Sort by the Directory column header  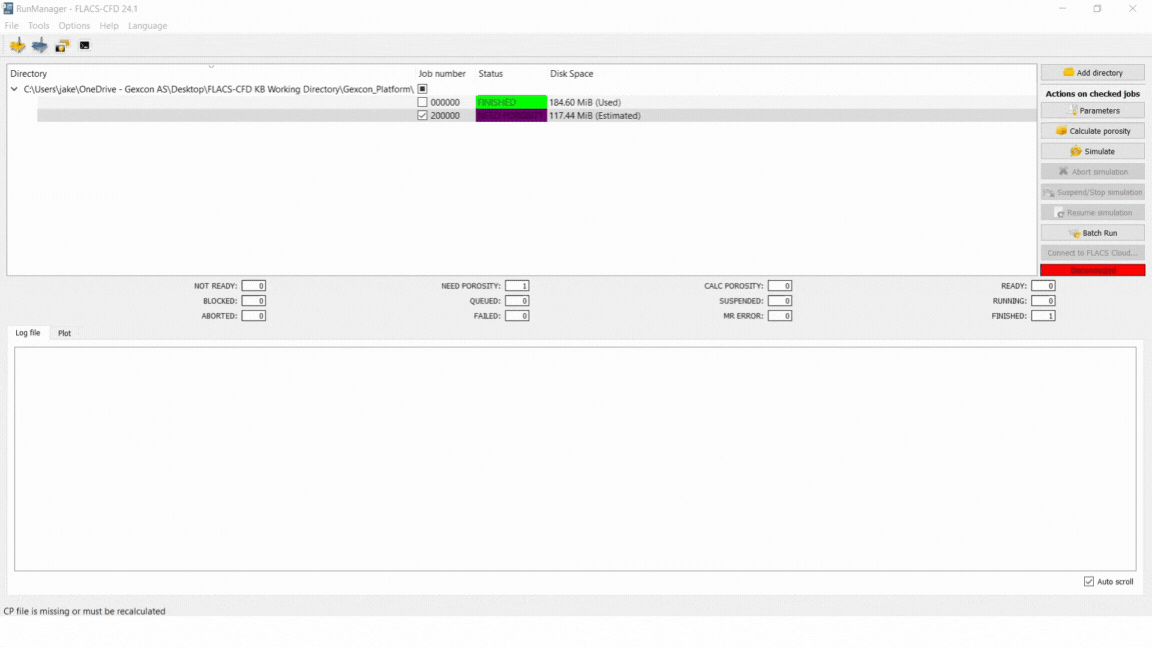29,73
